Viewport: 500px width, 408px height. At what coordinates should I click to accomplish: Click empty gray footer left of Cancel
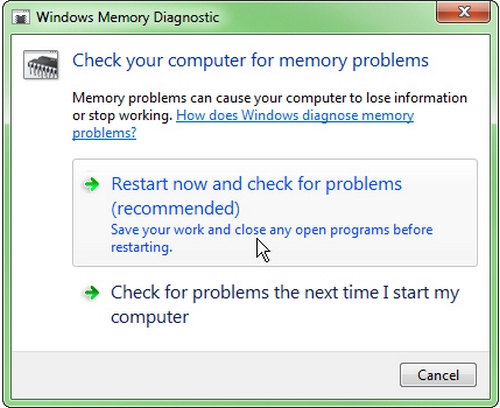pos(200,375)
